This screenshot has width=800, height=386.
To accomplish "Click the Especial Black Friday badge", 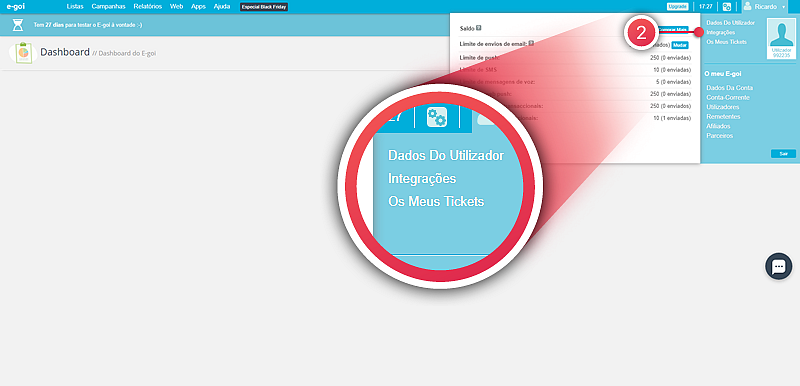I will click(x=264, y=7).
